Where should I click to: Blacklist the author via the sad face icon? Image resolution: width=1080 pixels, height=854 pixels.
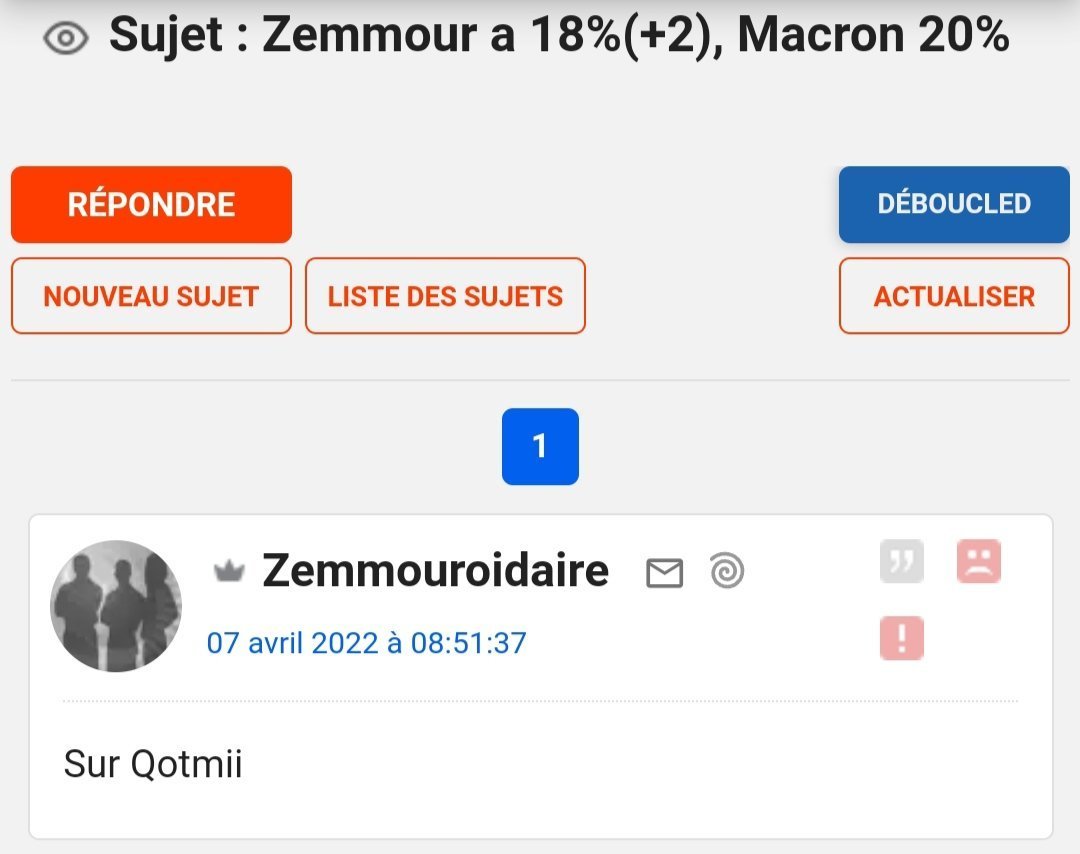tap(979, 561)
